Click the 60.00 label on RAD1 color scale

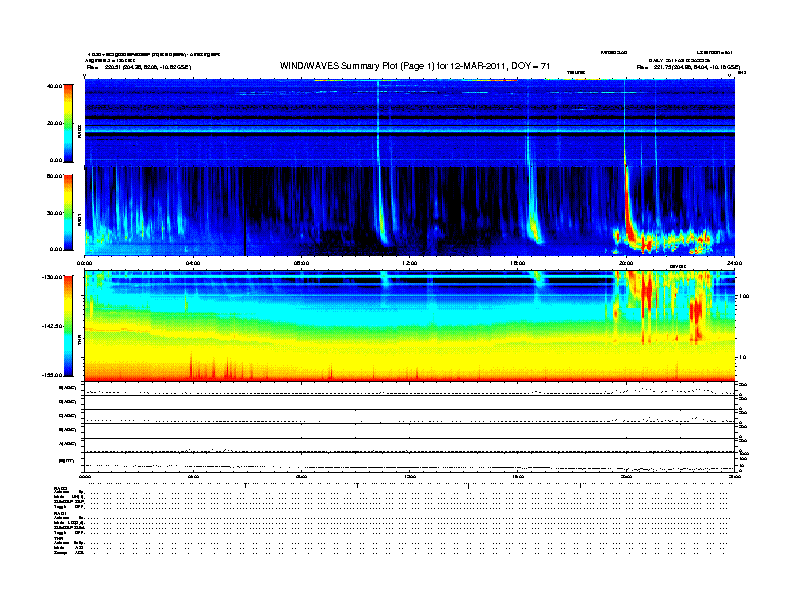pos(54,176)
